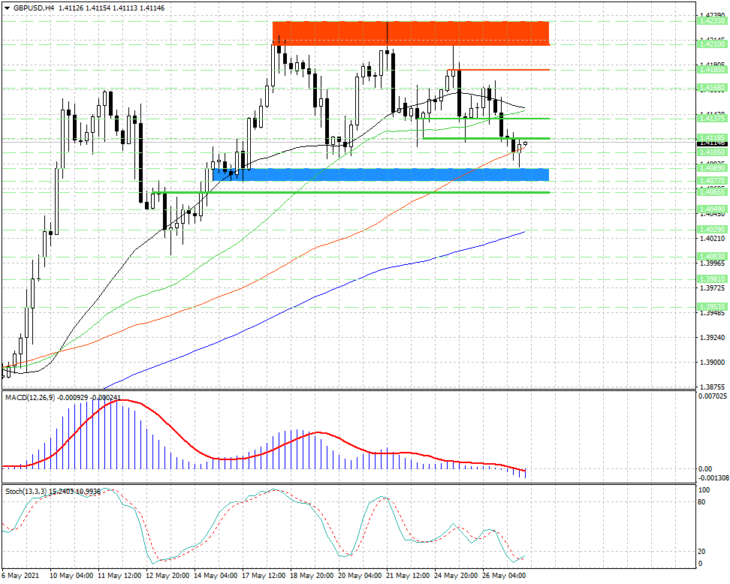Select the 1.40655 green price label
Viewport: 730px width, 584px height.
[712, 191]
